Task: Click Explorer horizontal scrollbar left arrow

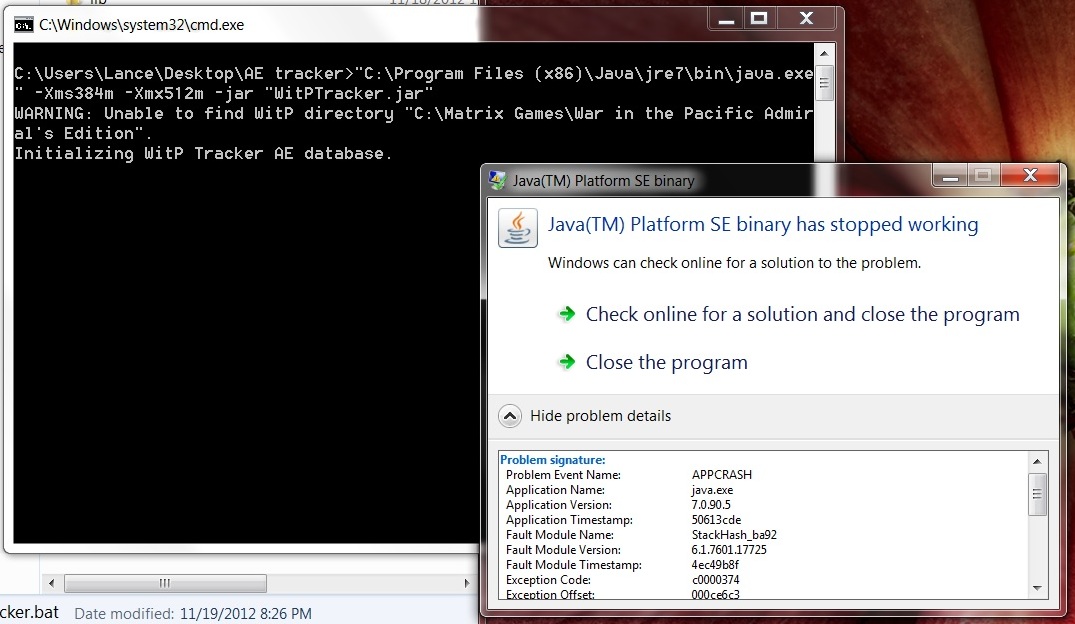Action: pos(51,584)
